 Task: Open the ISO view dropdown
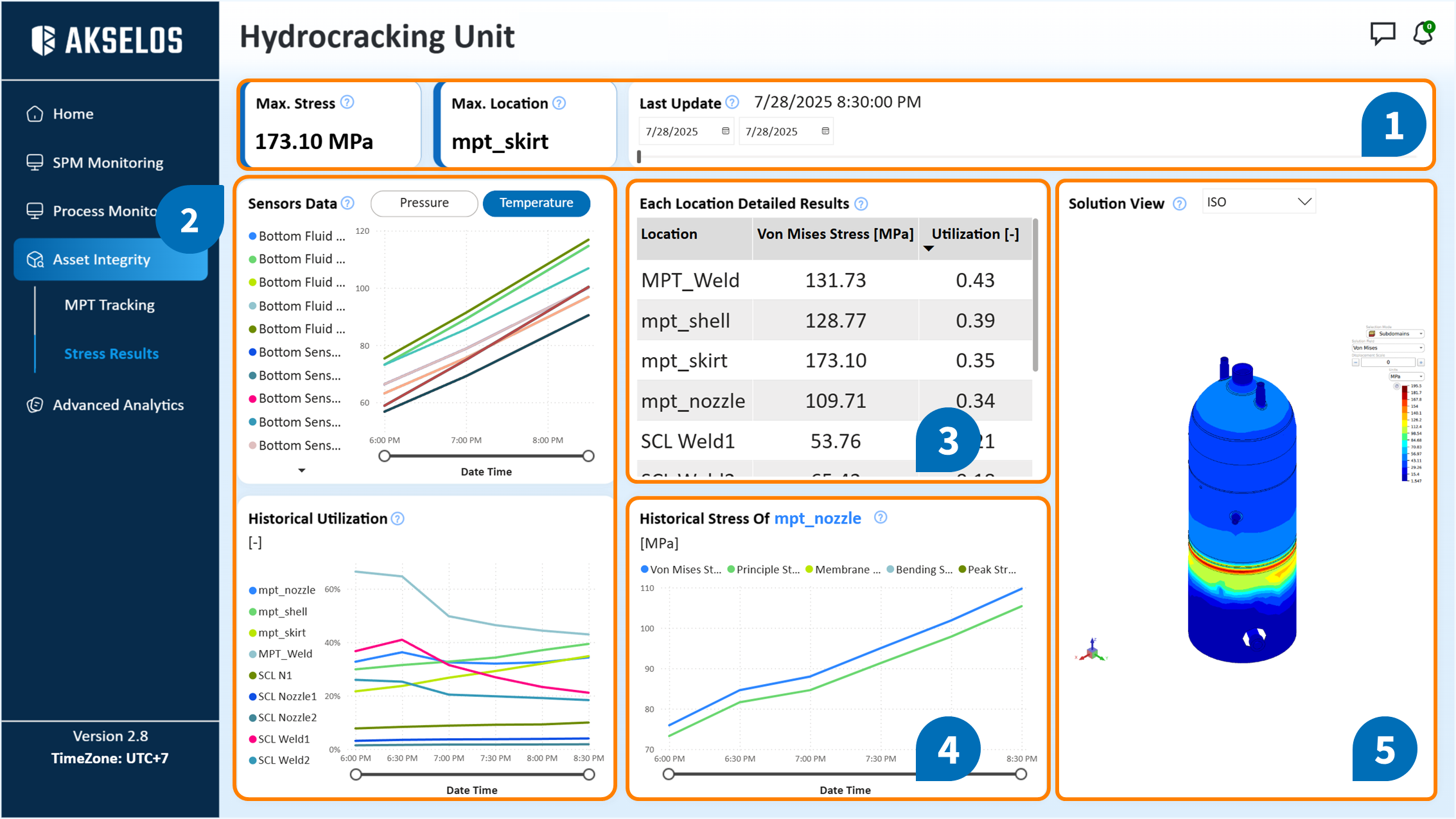[x=1258, y=202]
